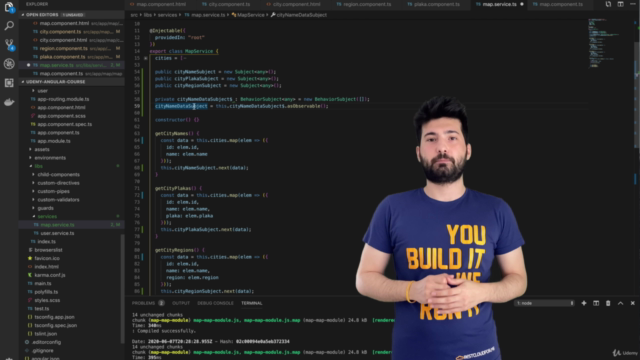Collapse the UDEMY-ANGULAR-COURSE section
Image resolution: width=640 pixels, height=360 pixels.
(23, 82)
